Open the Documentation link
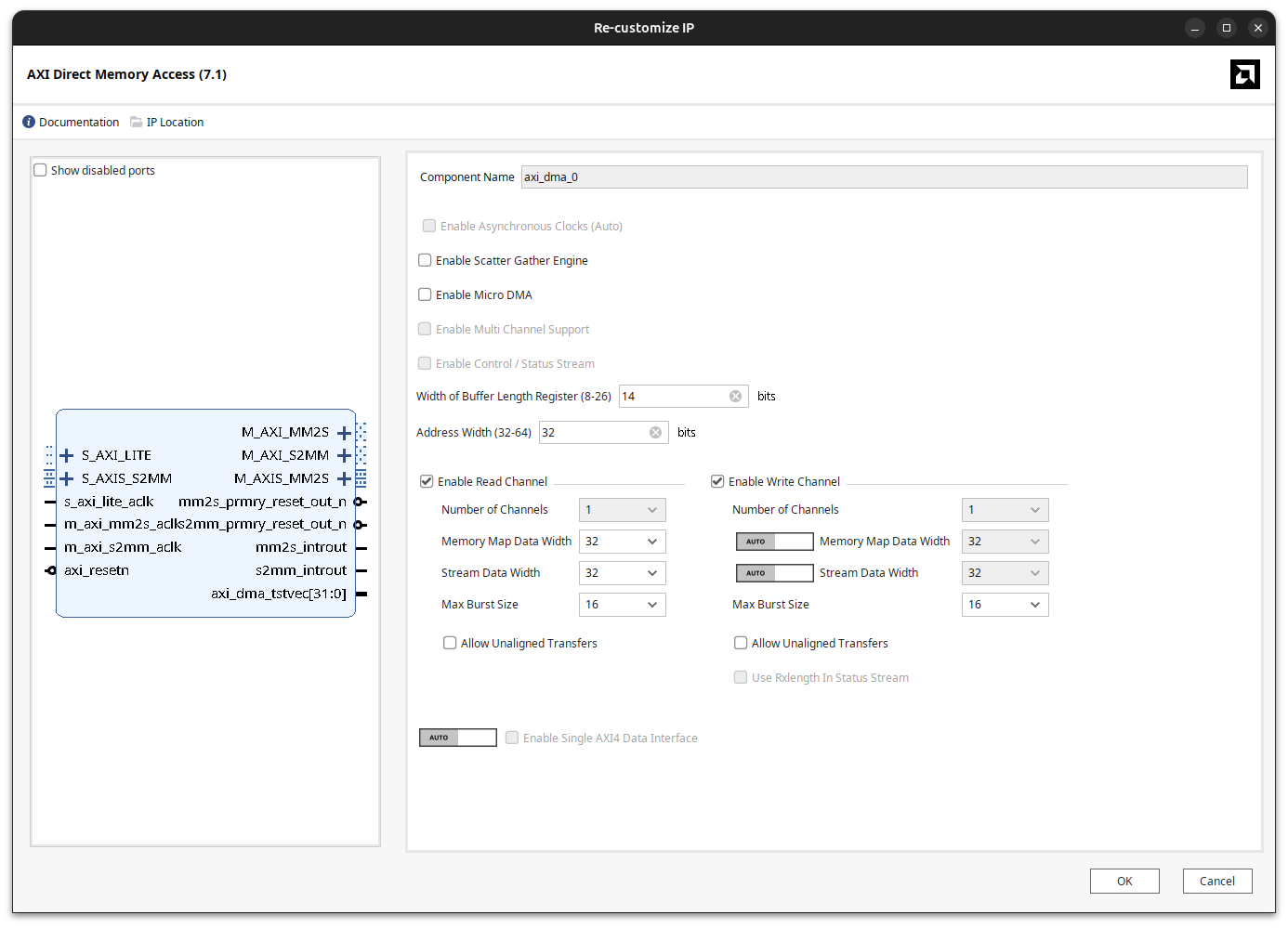1288x928 pixels. coord(79,123)
